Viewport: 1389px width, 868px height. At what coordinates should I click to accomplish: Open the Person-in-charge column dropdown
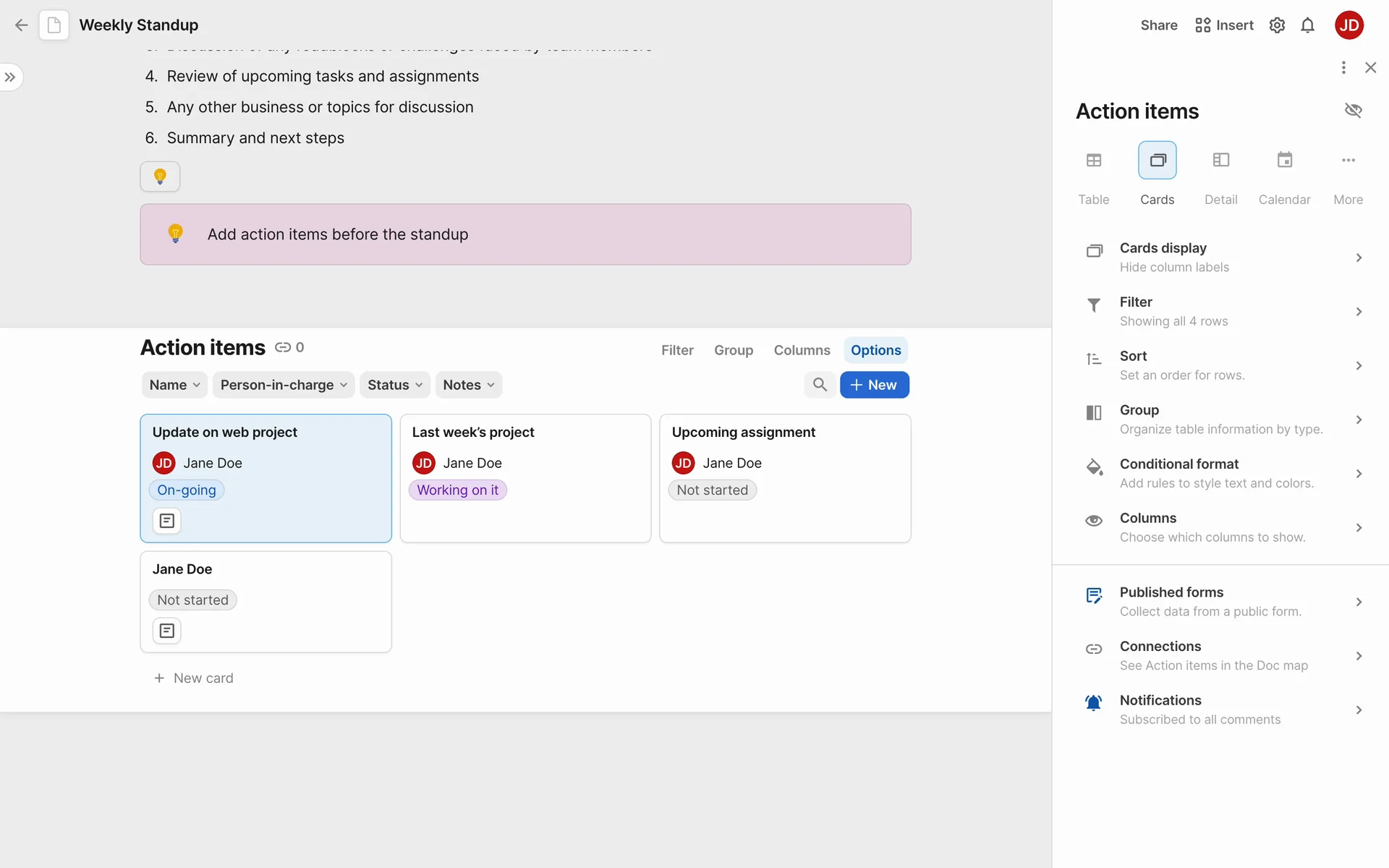[x=284, y=385]
